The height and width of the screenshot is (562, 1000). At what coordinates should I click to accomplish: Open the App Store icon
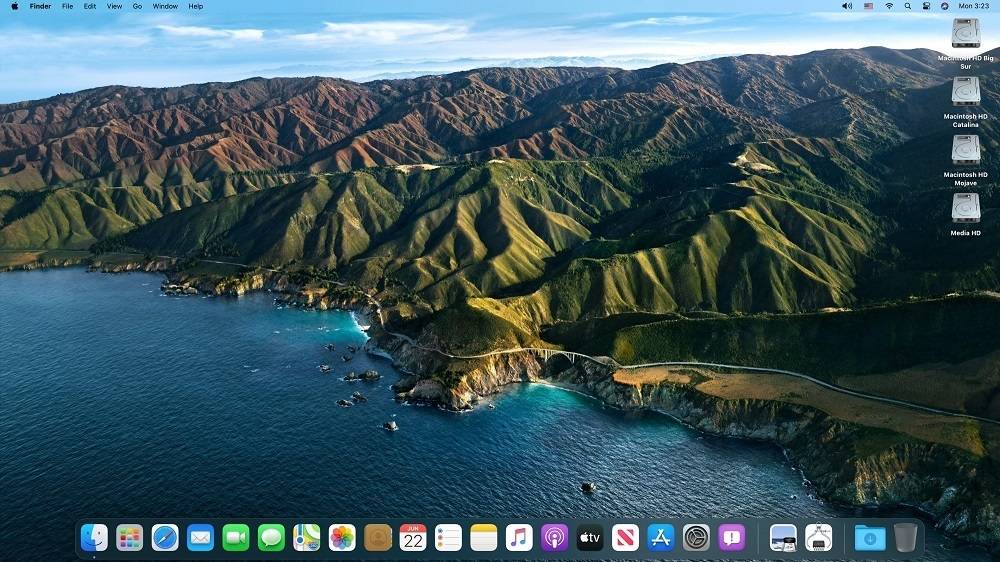point(661,537)
